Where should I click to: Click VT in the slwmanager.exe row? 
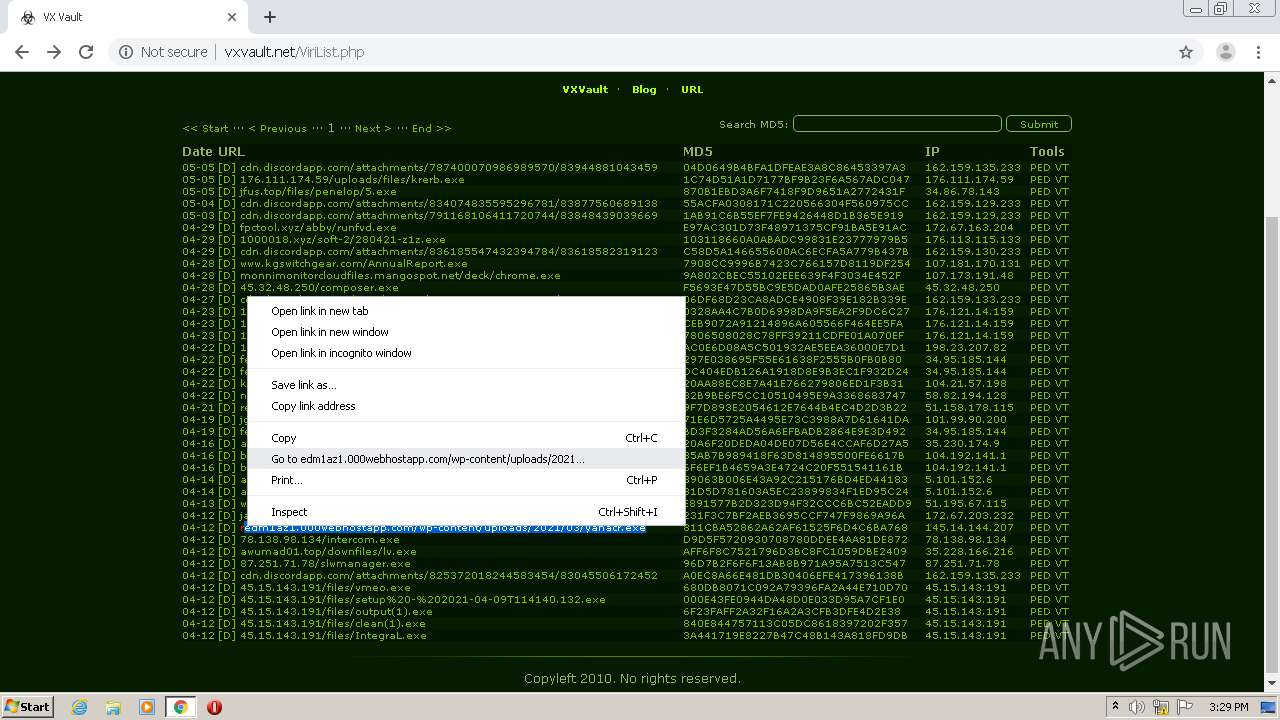click(x=1062, y=563)
